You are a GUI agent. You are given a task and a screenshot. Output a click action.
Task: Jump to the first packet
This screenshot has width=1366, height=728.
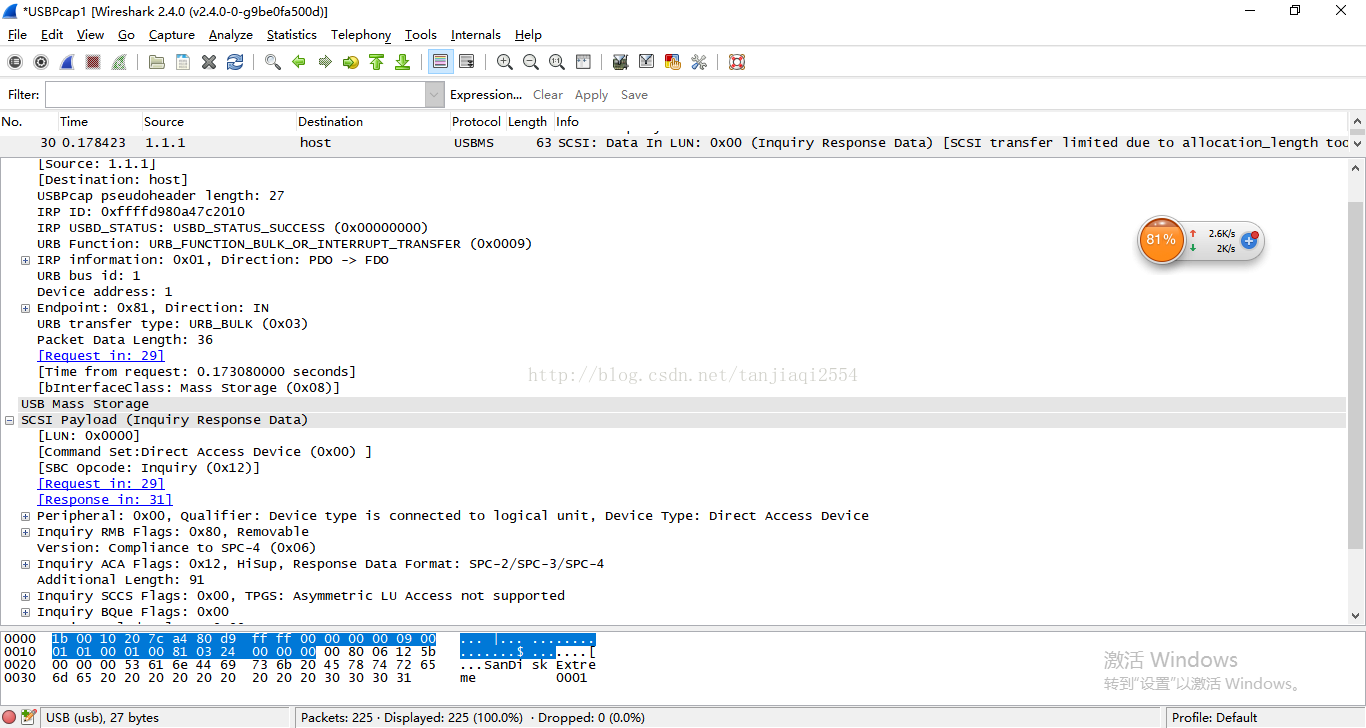click(x=377, y=62)
